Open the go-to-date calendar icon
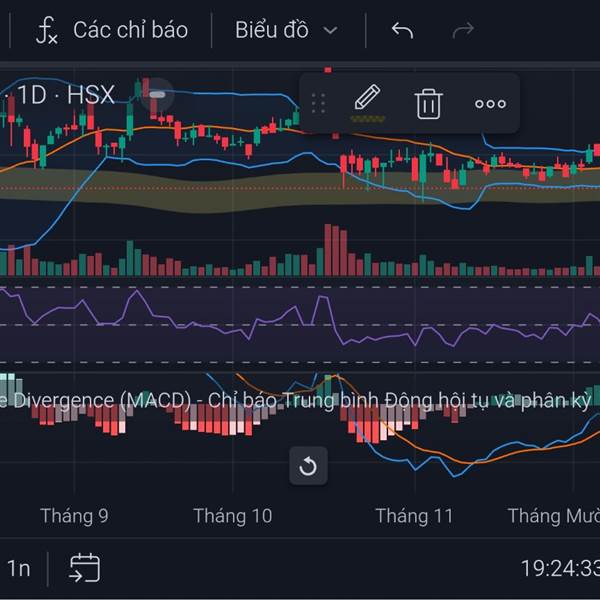Screen dimensions: 600x600 (x=84, y=568)
